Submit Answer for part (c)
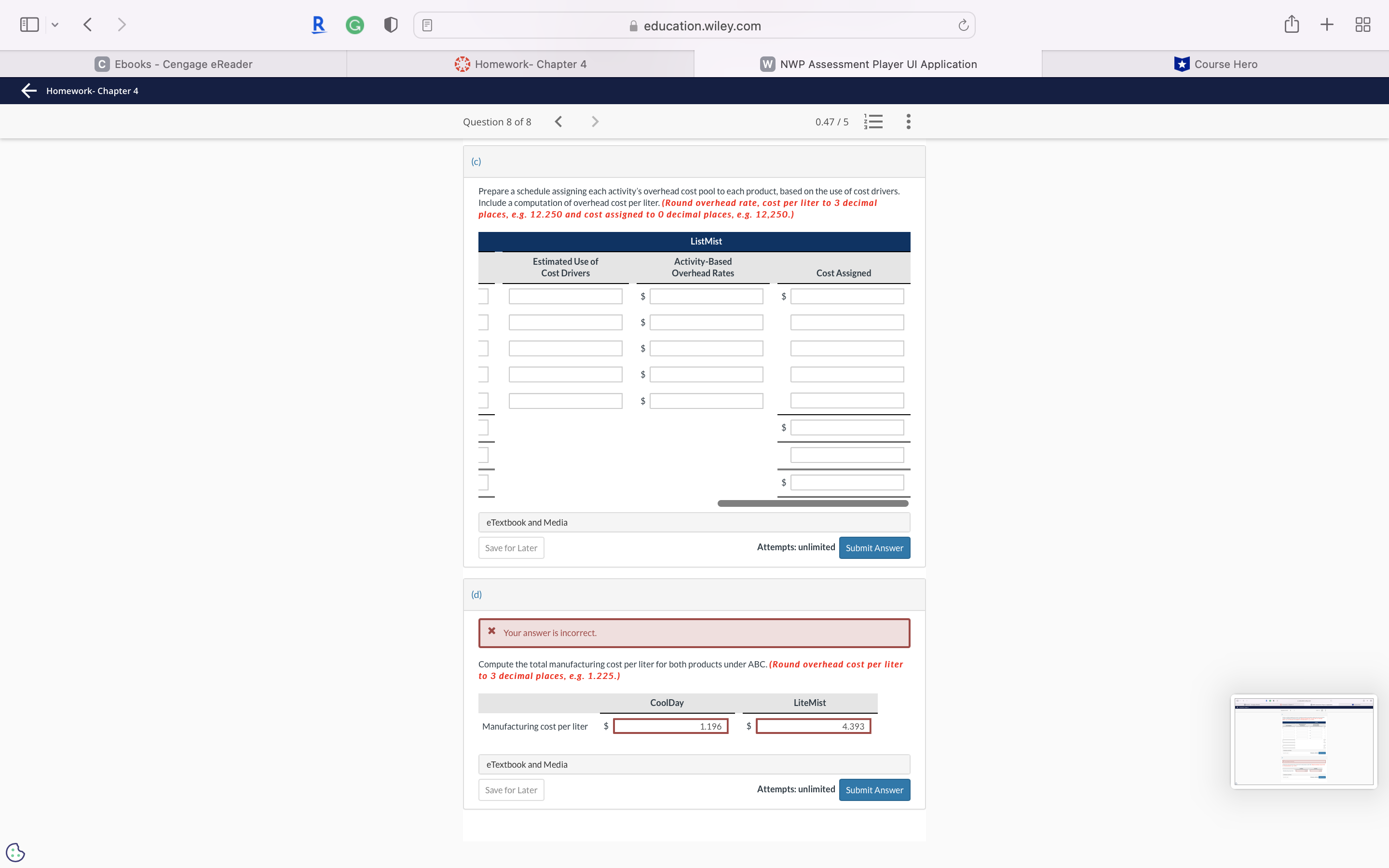This screenshot has height=868, width=1389. [874, 548]
